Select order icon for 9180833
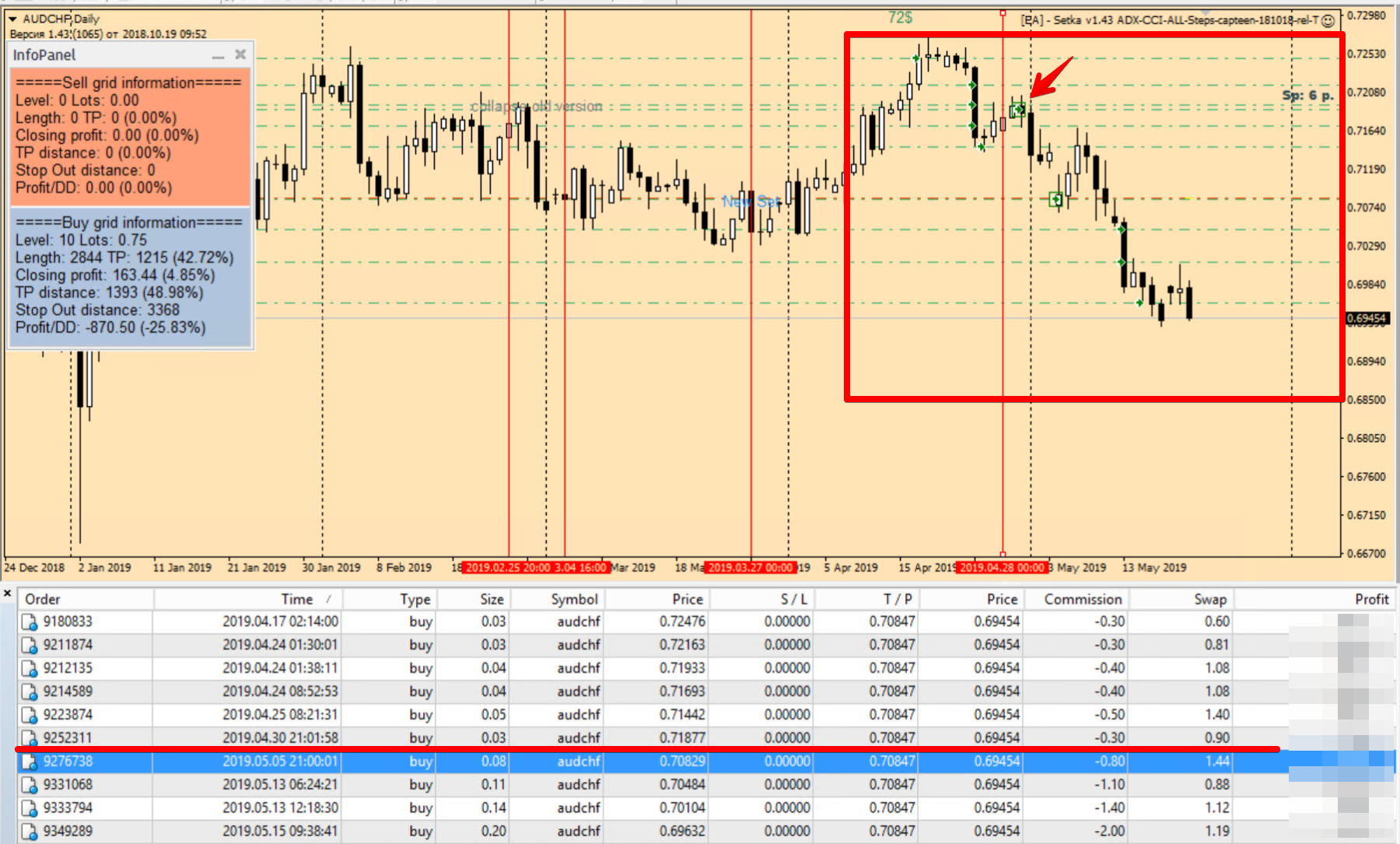The image size is (1400, 844). click(x=30, y=622)
